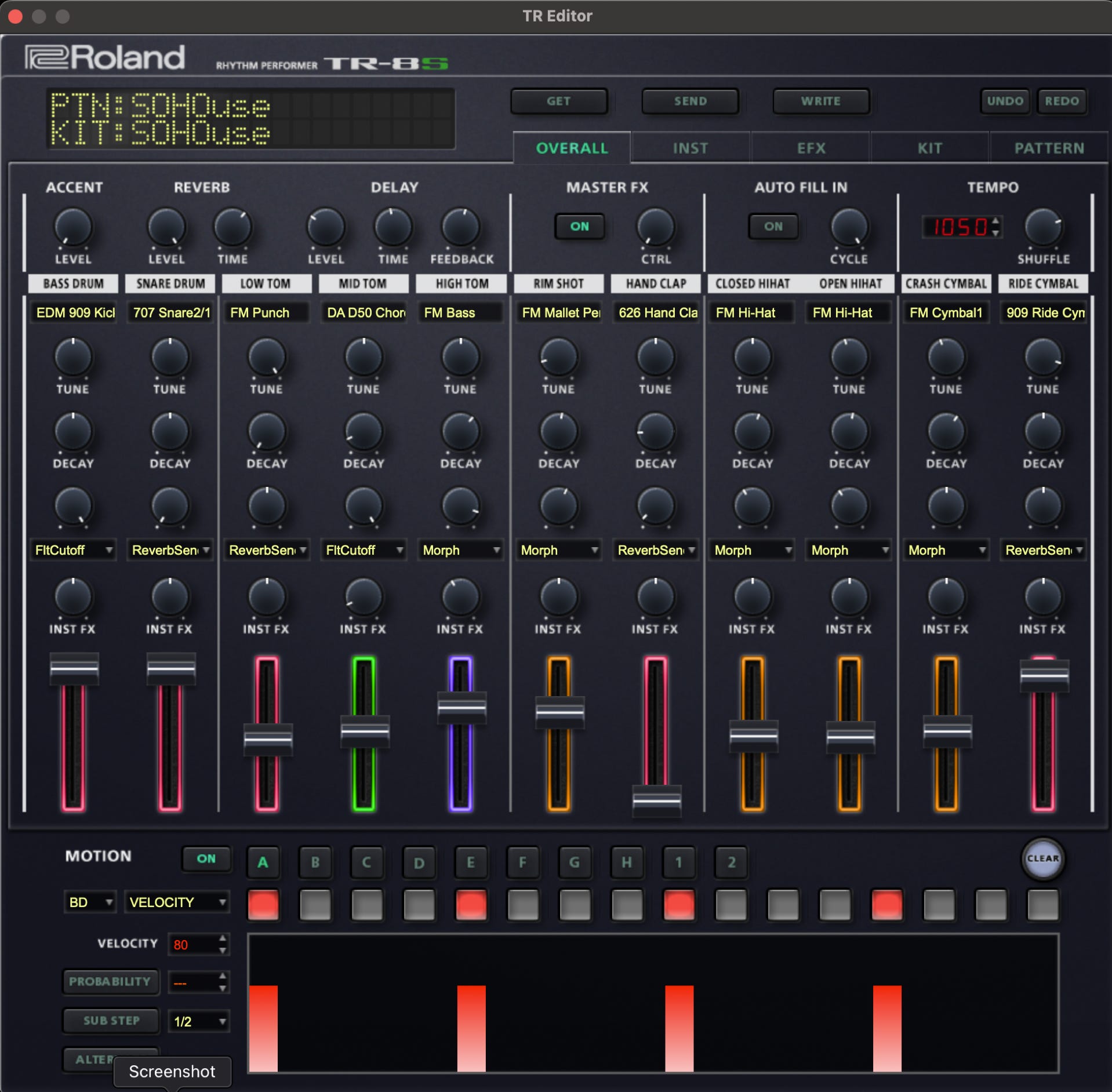Select the OVERALL tab
This screenshot has width=1112, height=1092.
[572, 148]
